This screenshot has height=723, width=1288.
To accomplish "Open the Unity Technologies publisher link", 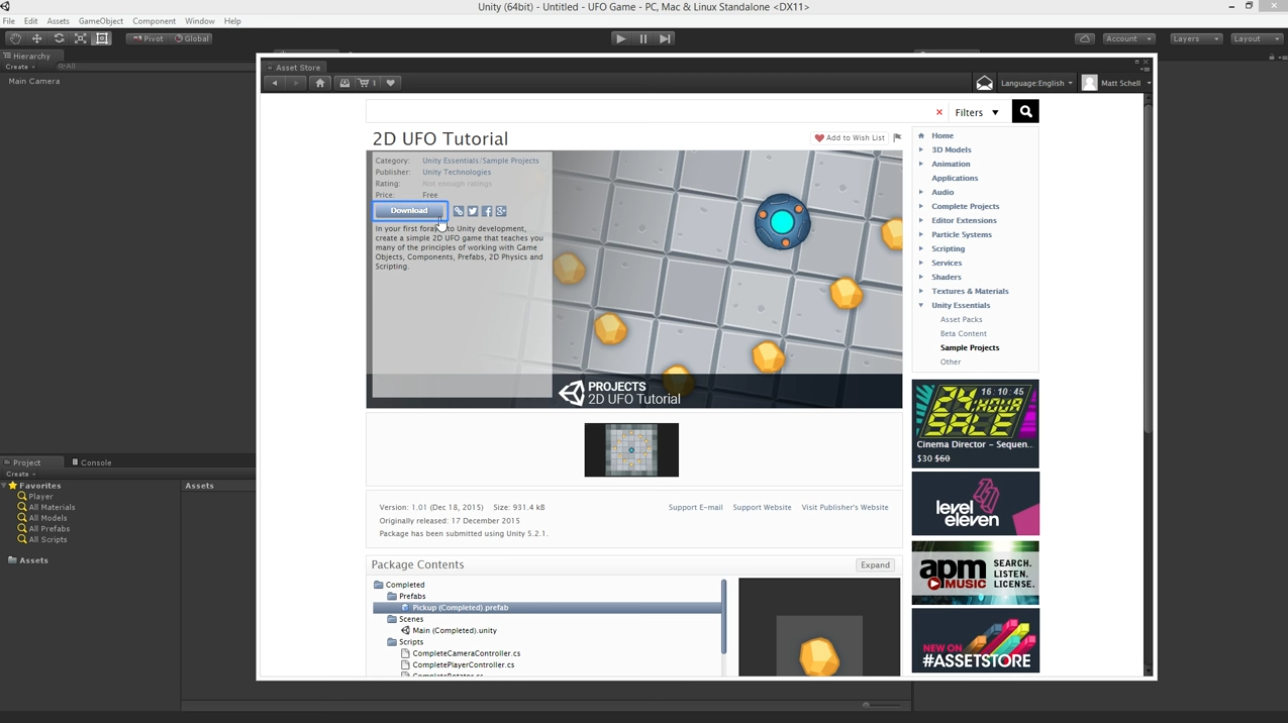I will click(456, 172).
